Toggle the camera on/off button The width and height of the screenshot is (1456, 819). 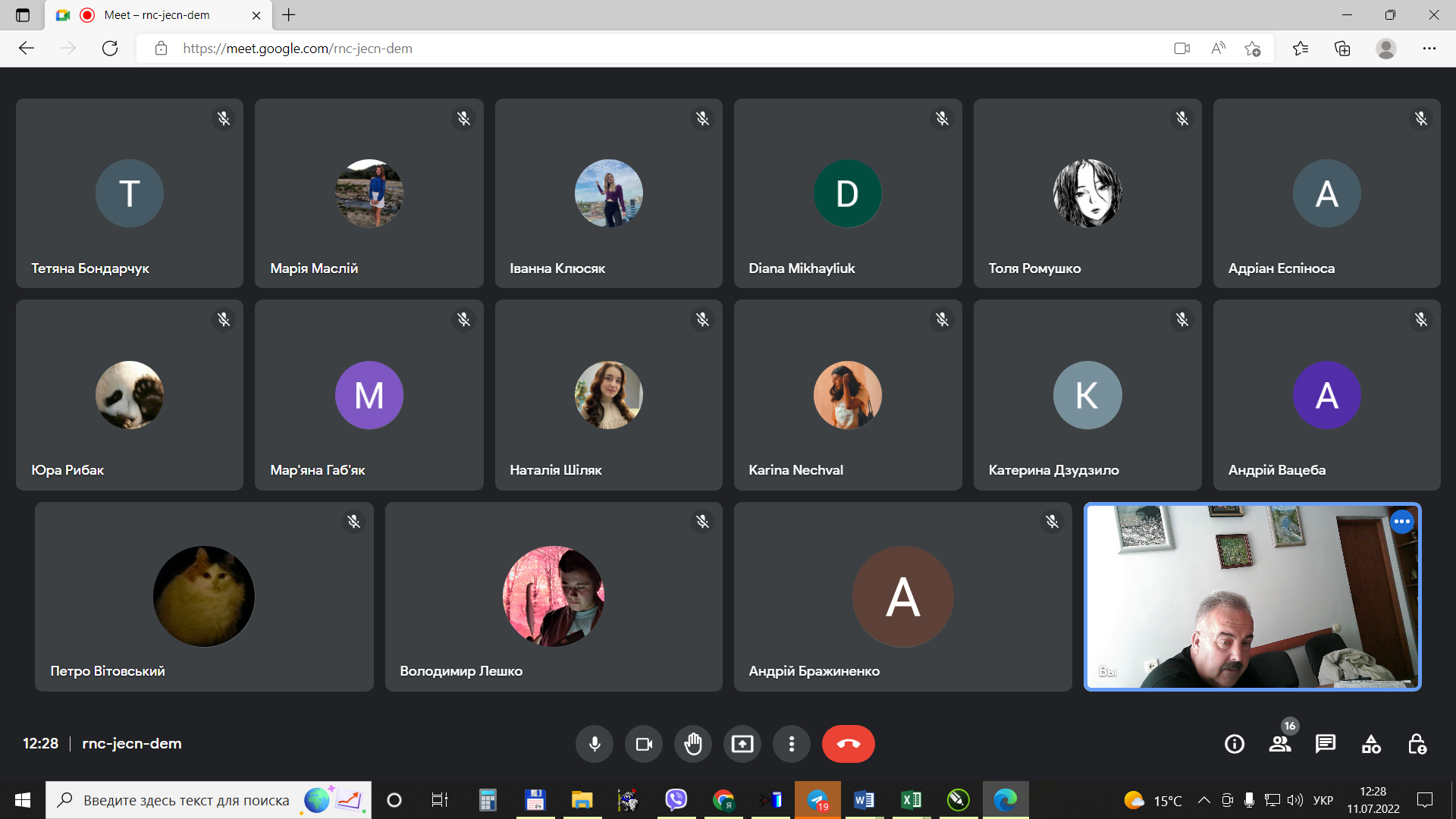click(x=644, y=744)
